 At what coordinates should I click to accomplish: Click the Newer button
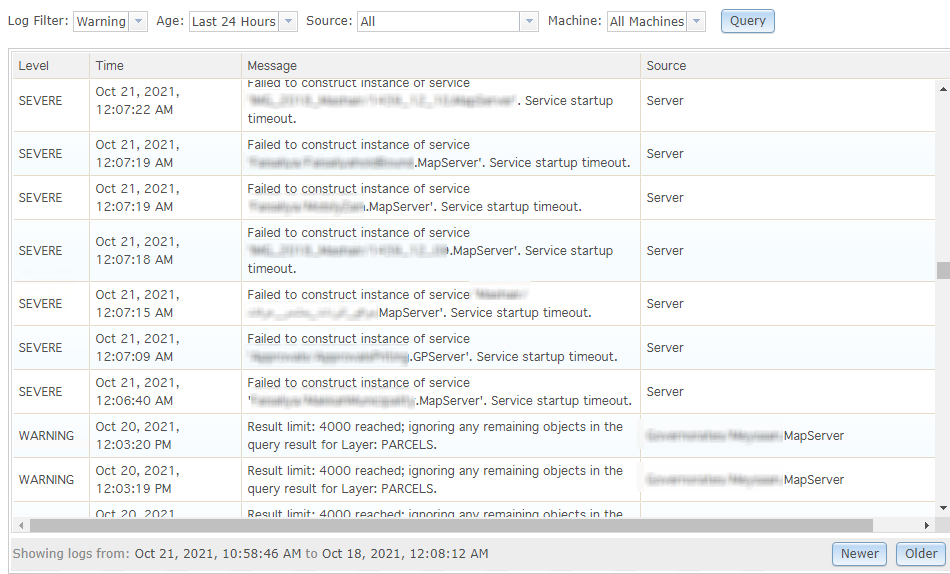click(x=859, y=553)
